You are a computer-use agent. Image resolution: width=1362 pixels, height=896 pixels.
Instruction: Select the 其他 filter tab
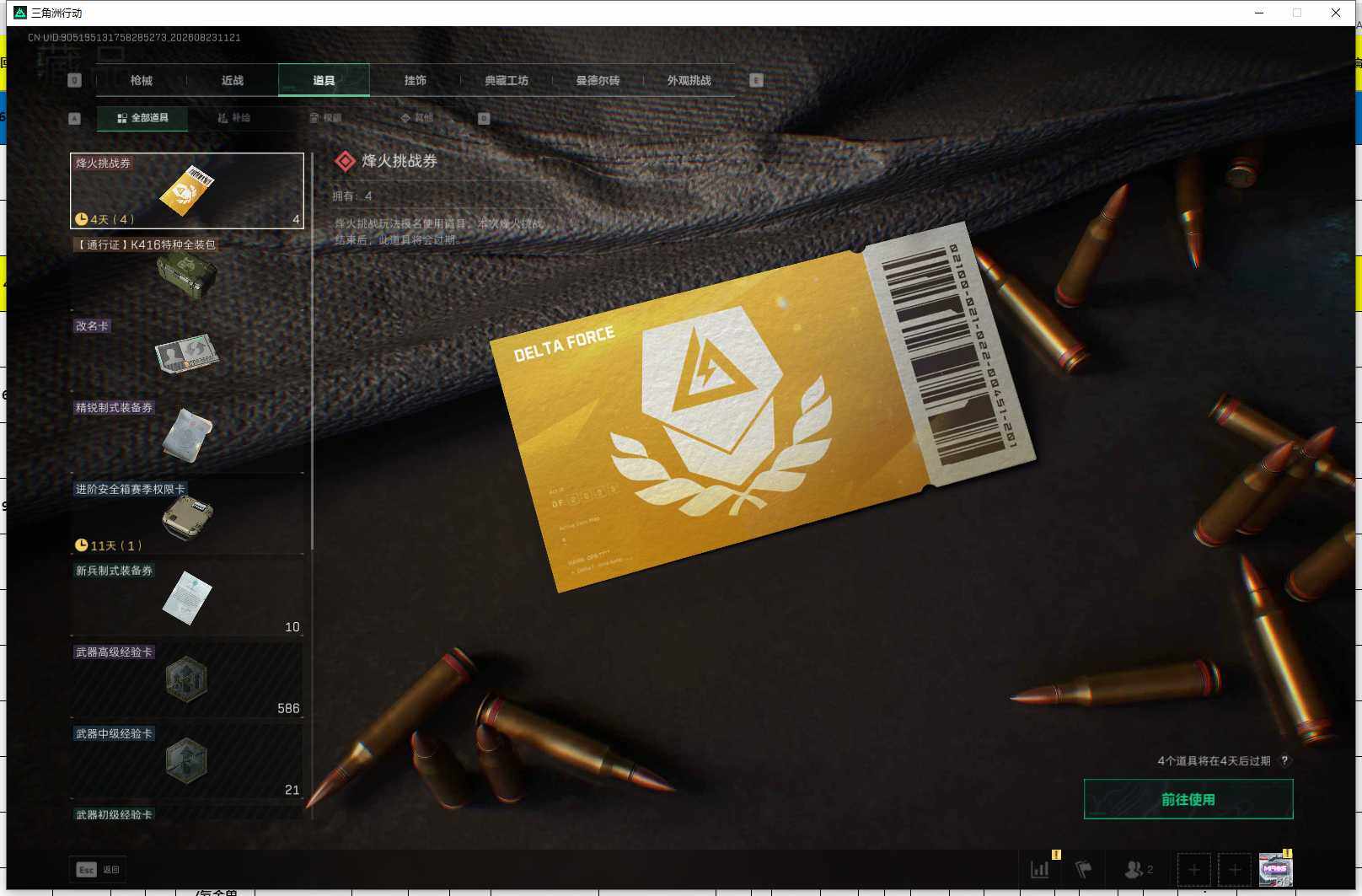pos(417,118)
